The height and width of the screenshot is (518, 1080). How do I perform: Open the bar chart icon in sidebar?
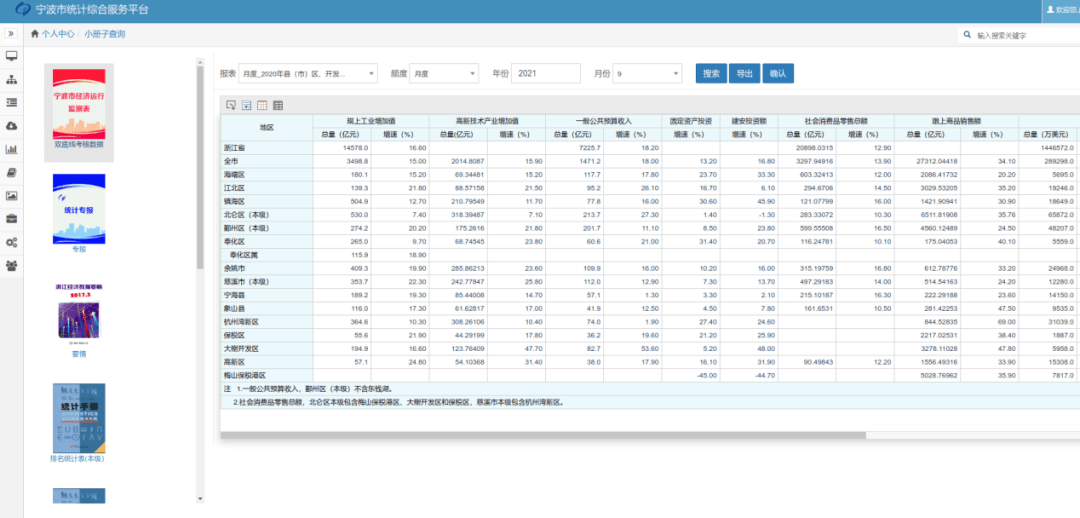(12, 149)
